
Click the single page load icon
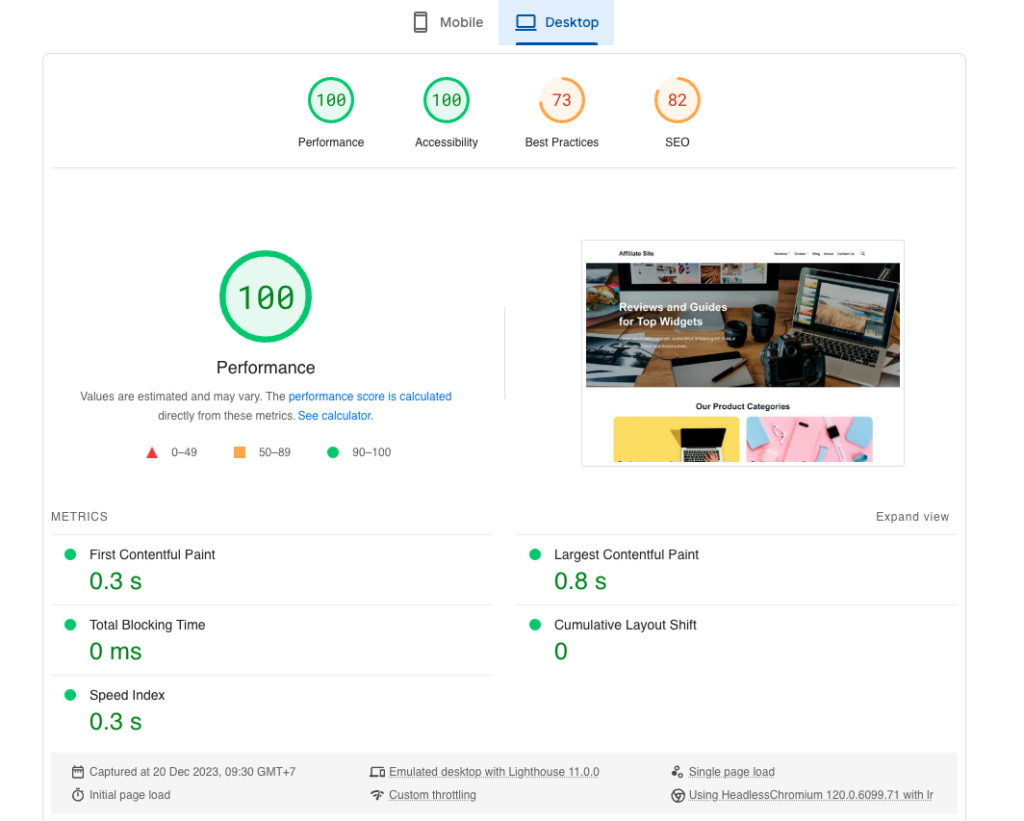coord(679,771)
